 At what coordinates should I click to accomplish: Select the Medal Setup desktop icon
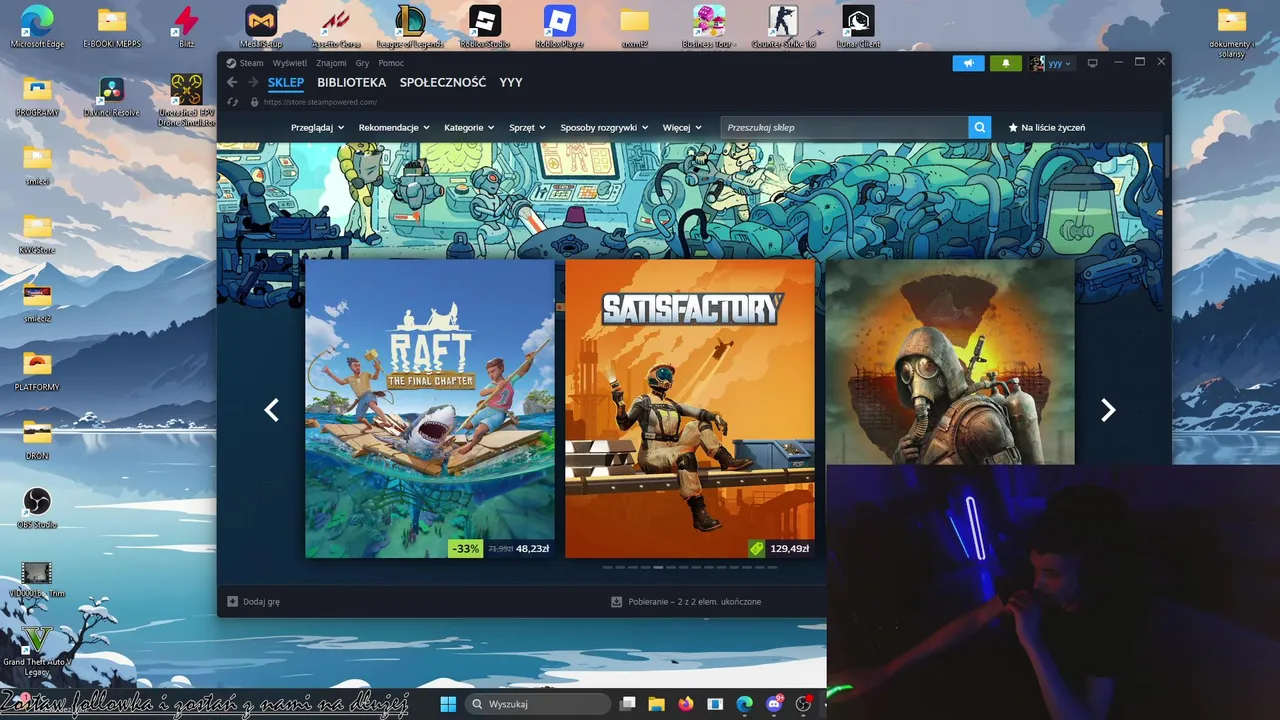tap(261, 27)
